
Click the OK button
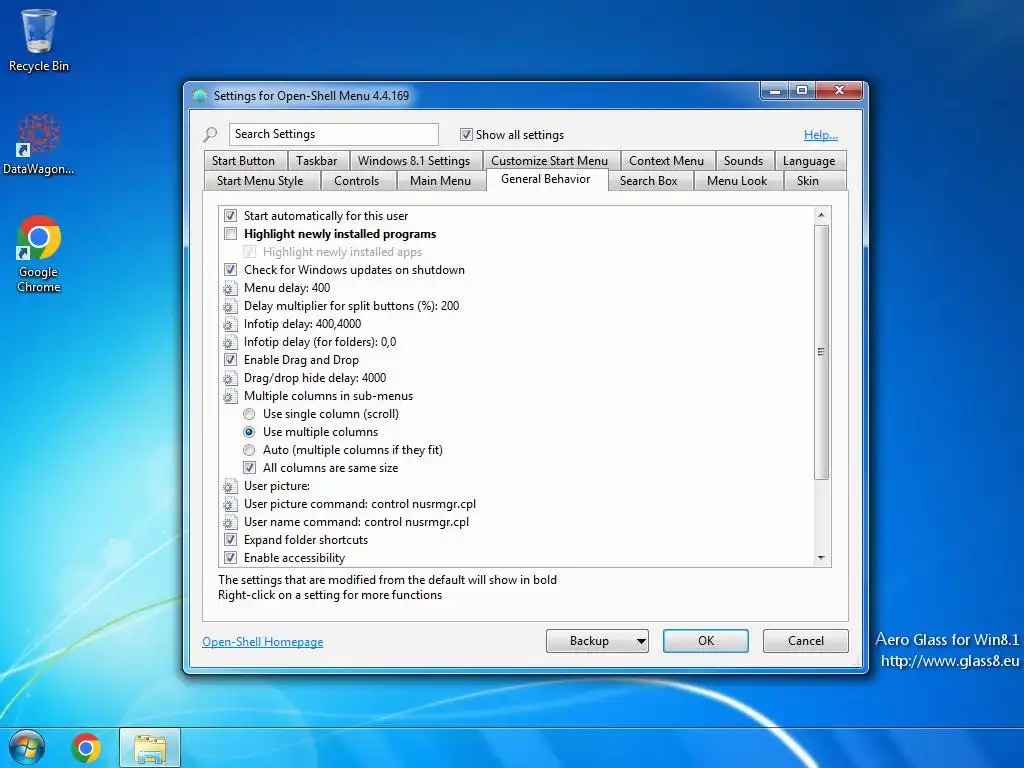(x=706, y=641)
